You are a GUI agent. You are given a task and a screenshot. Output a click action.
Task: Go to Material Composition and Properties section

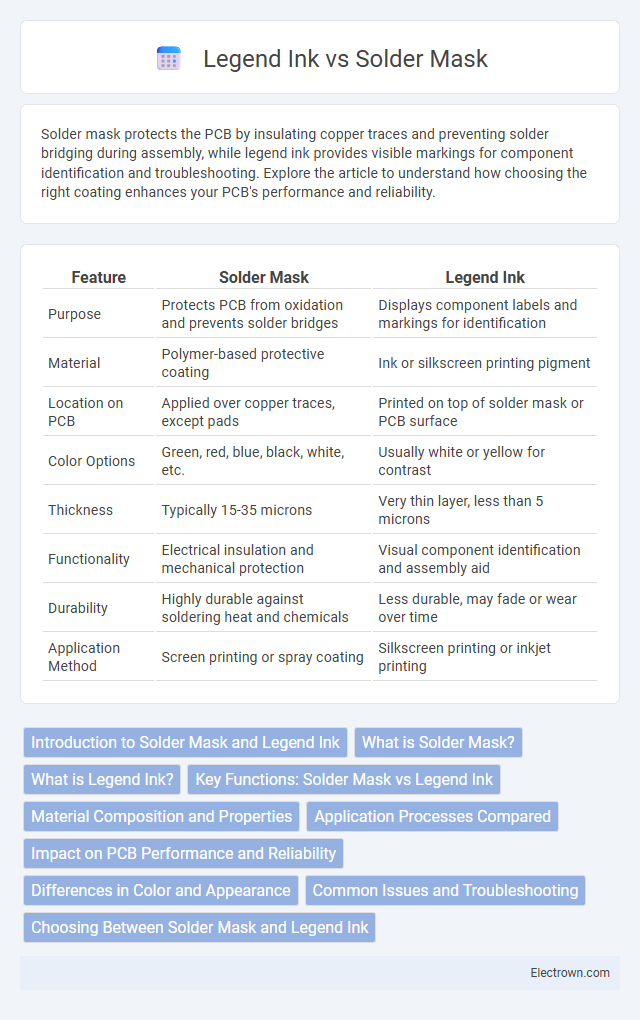click(x=161, y=816)
